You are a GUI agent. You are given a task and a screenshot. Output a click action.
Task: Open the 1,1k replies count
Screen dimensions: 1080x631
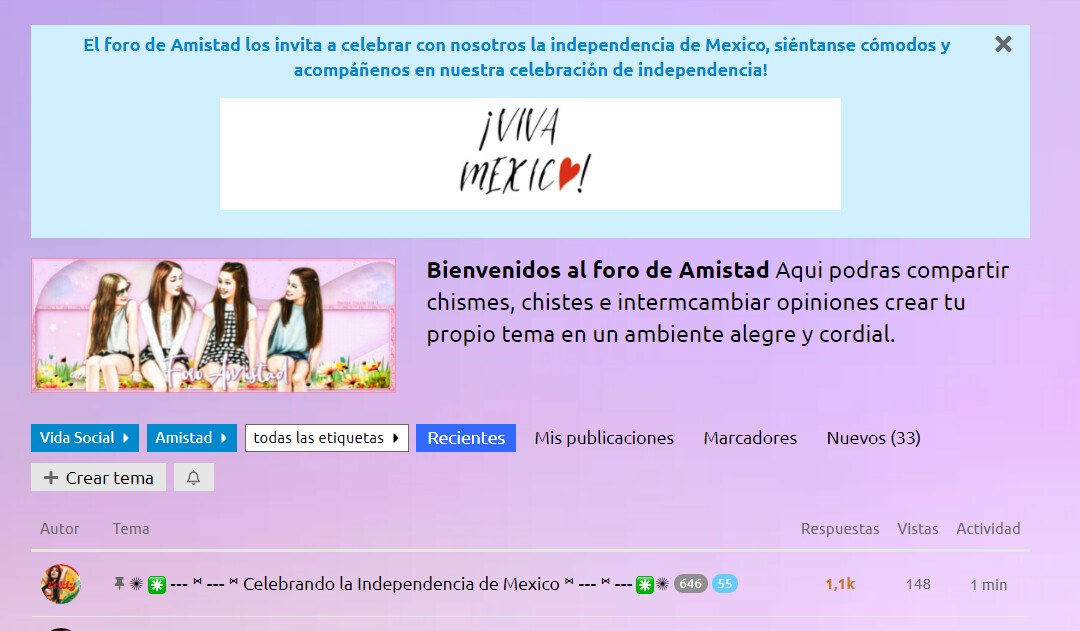pyautogui.click(x=840, y=584)
